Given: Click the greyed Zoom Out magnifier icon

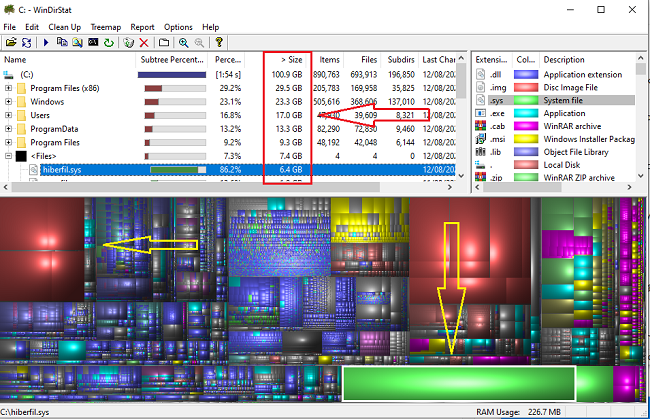Looking at the screenshot, I should [x=199, y=42].
